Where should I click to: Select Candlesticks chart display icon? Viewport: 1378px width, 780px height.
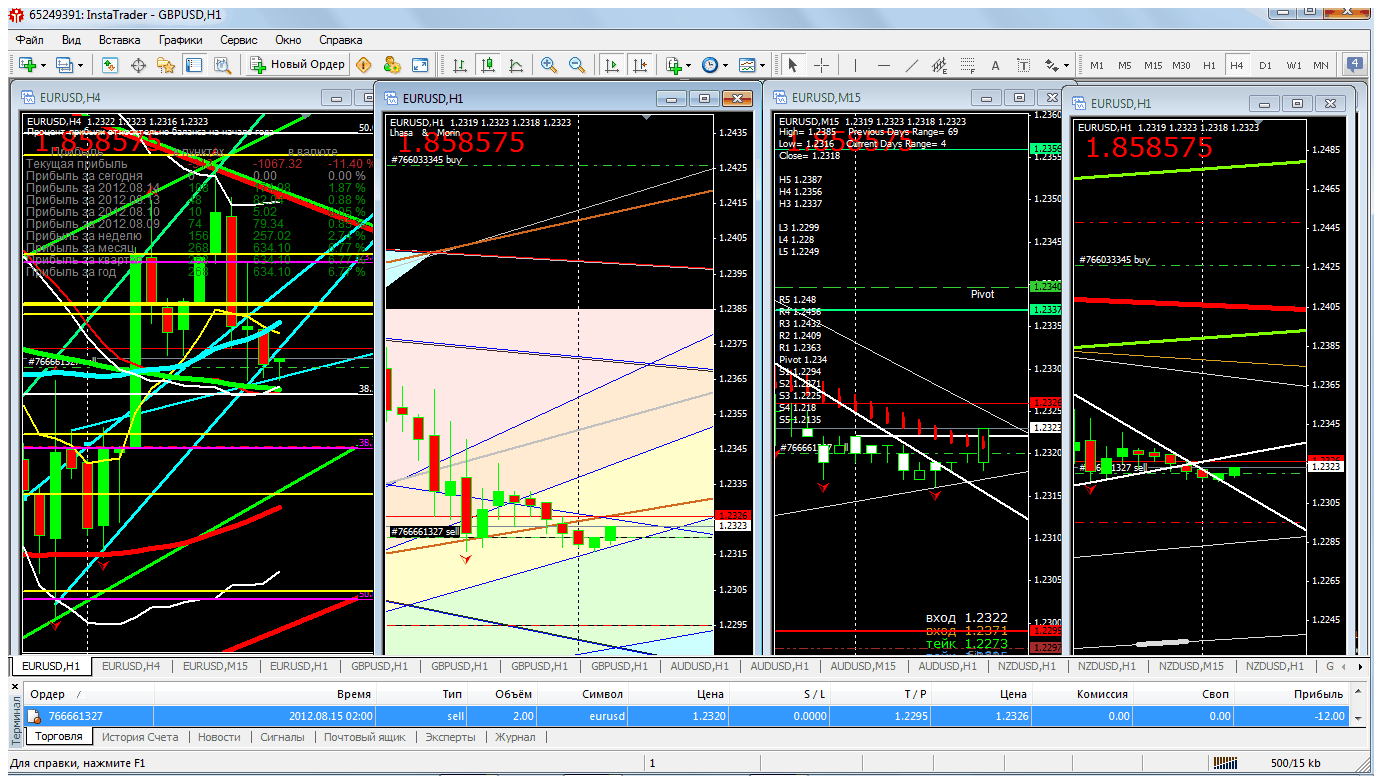coord(488,65)
